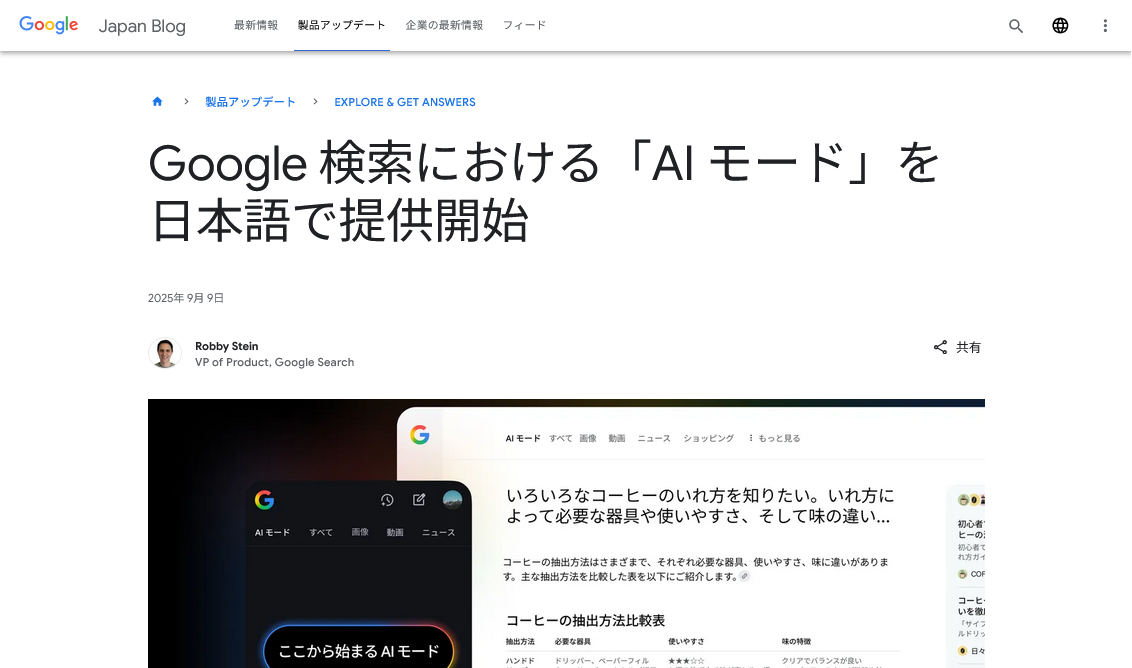Screen dimensions: 1132x668
Task: Click the share icon beside 共有
Action: [x=940, y=347]
